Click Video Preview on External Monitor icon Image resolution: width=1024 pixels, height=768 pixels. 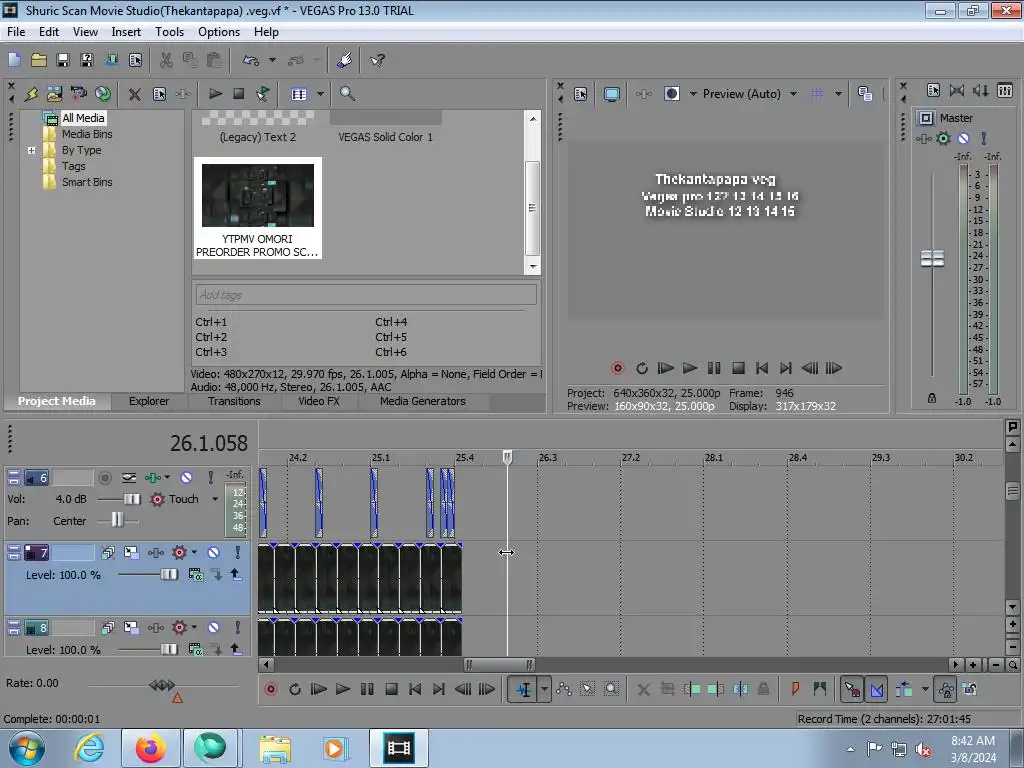(x=612, y=94)
